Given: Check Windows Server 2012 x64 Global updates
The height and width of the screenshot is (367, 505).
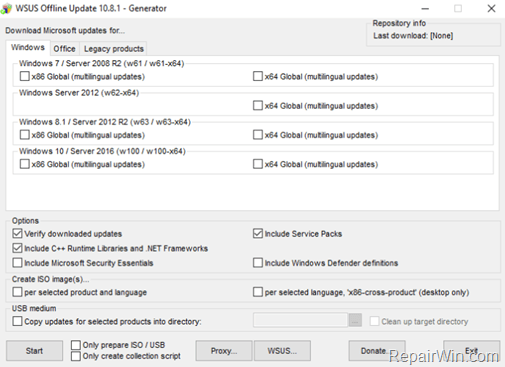Looking at the screenshot, I should [x=258, y=106].
